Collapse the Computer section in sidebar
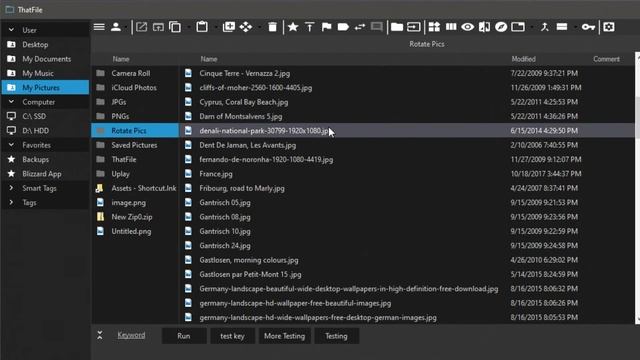 tap(11, 102)
